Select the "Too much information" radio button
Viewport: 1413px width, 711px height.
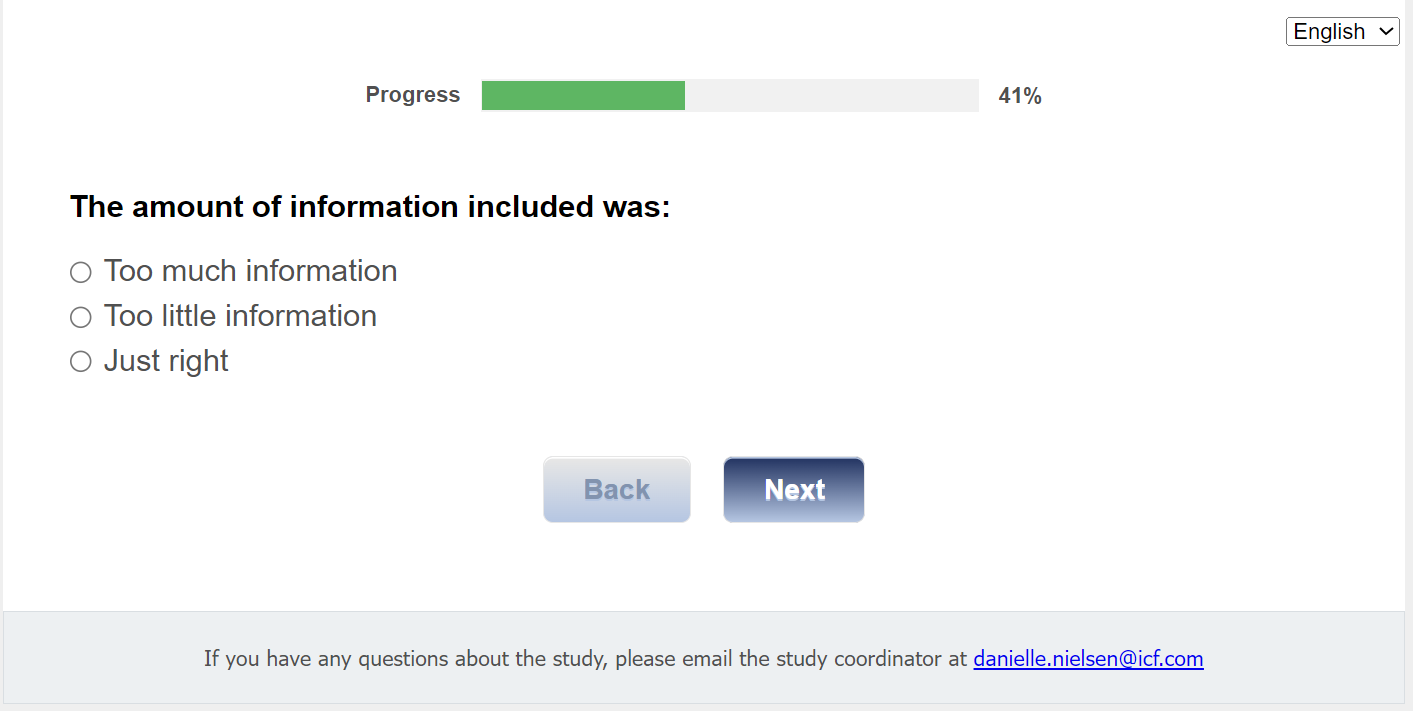point(81,272)
